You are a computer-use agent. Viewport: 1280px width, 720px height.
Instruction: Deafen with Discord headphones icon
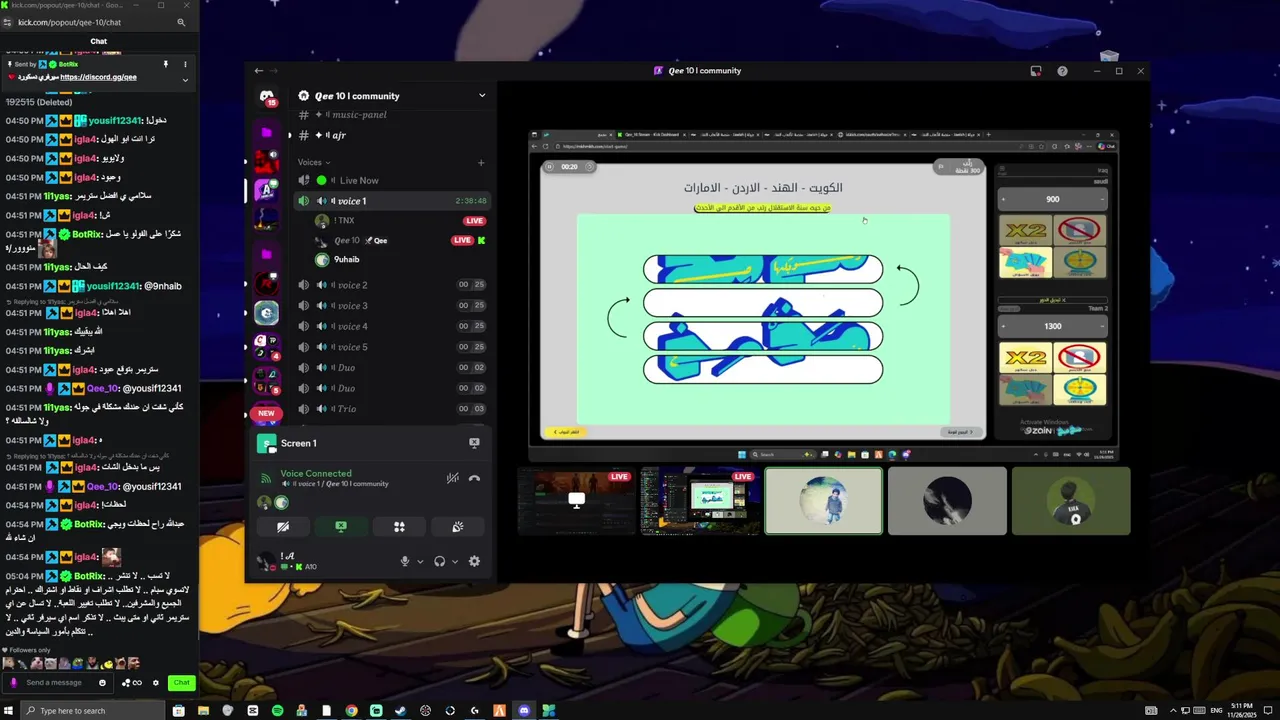pyautogui.click(x=440, y=562)
